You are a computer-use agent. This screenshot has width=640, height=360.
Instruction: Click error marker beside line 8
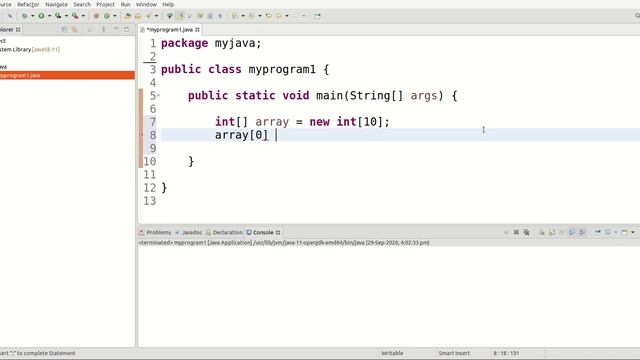(x=141, y=134)
